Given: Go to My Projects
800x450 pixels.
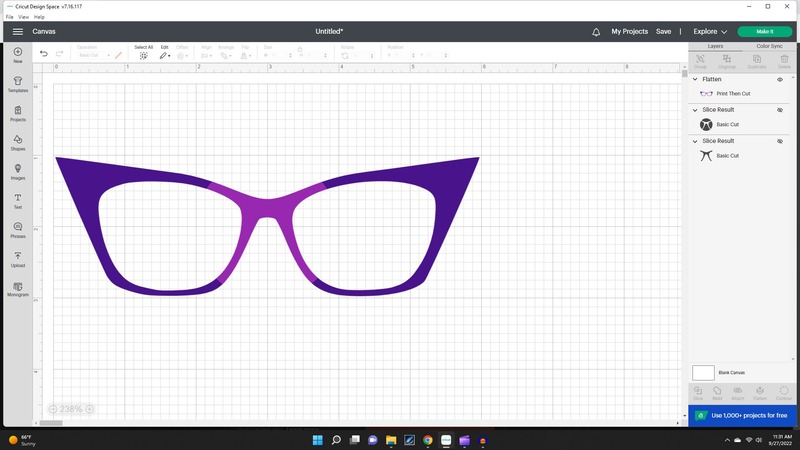Looking at the screenshot, I should point(630,32).
